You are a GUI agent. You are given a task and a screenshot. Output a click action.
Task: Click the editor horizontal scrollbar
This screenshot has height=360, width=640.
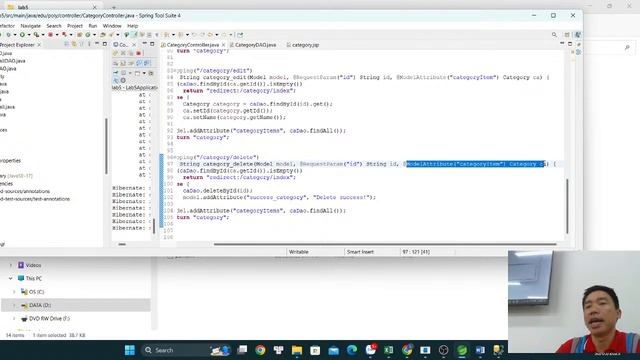coord(385,244)
